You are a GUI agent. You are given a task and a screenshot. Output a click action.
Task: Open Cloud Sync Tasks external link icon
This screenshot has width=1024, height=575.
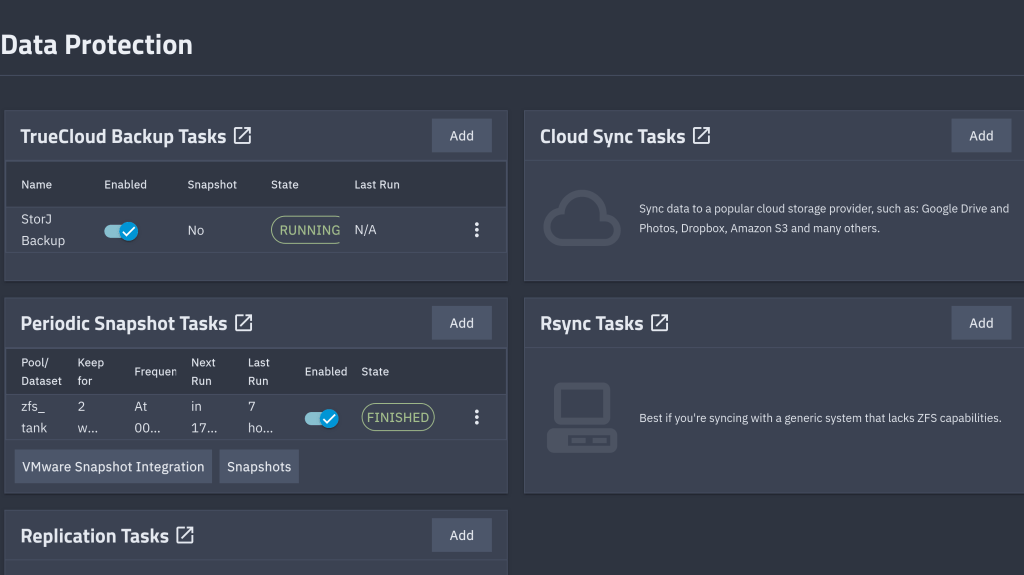pos(701,136)
